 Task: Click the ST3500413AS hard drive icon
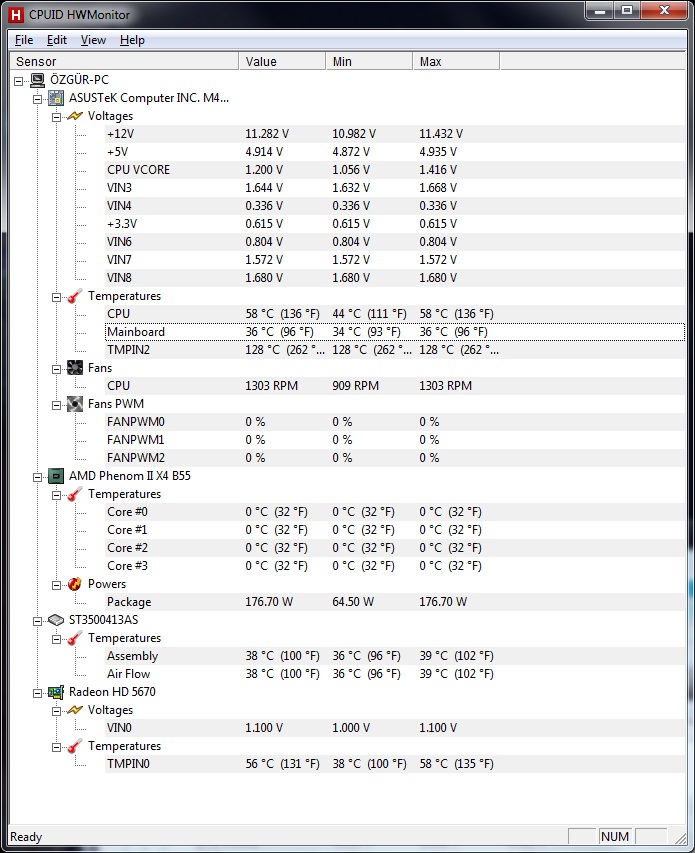click(57, 620)
